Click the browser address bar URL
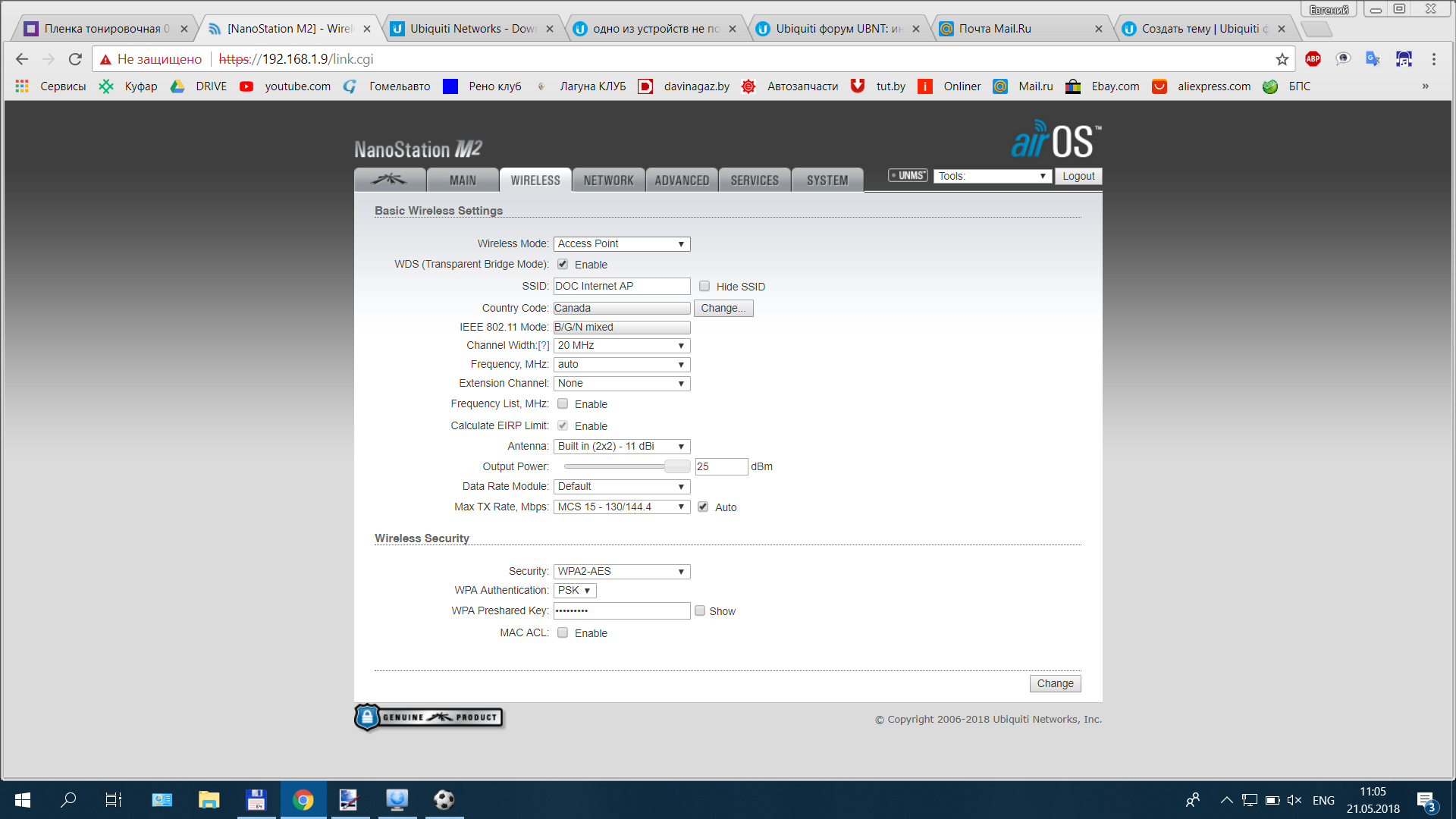 pos(296,59)
